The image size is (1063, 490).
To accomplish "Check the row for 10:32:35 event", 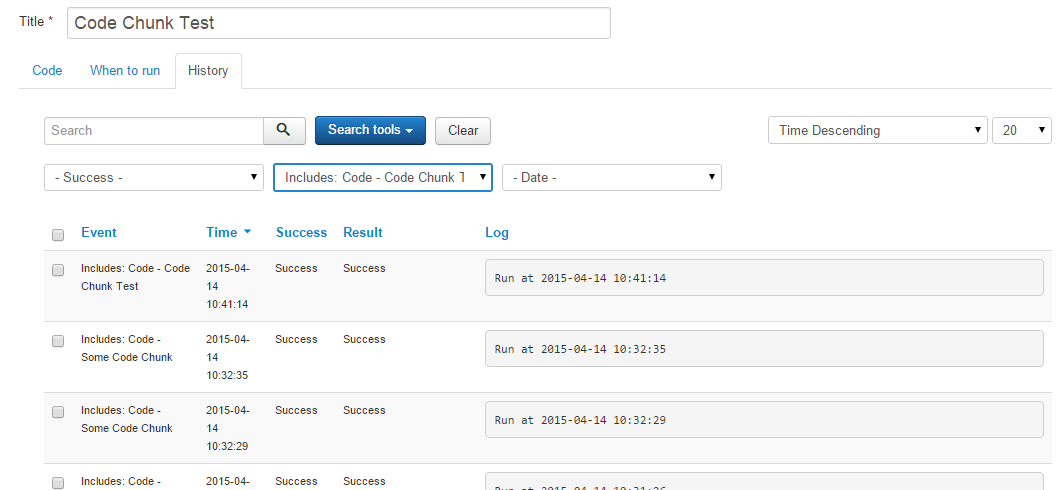I will tap(58, 341).
